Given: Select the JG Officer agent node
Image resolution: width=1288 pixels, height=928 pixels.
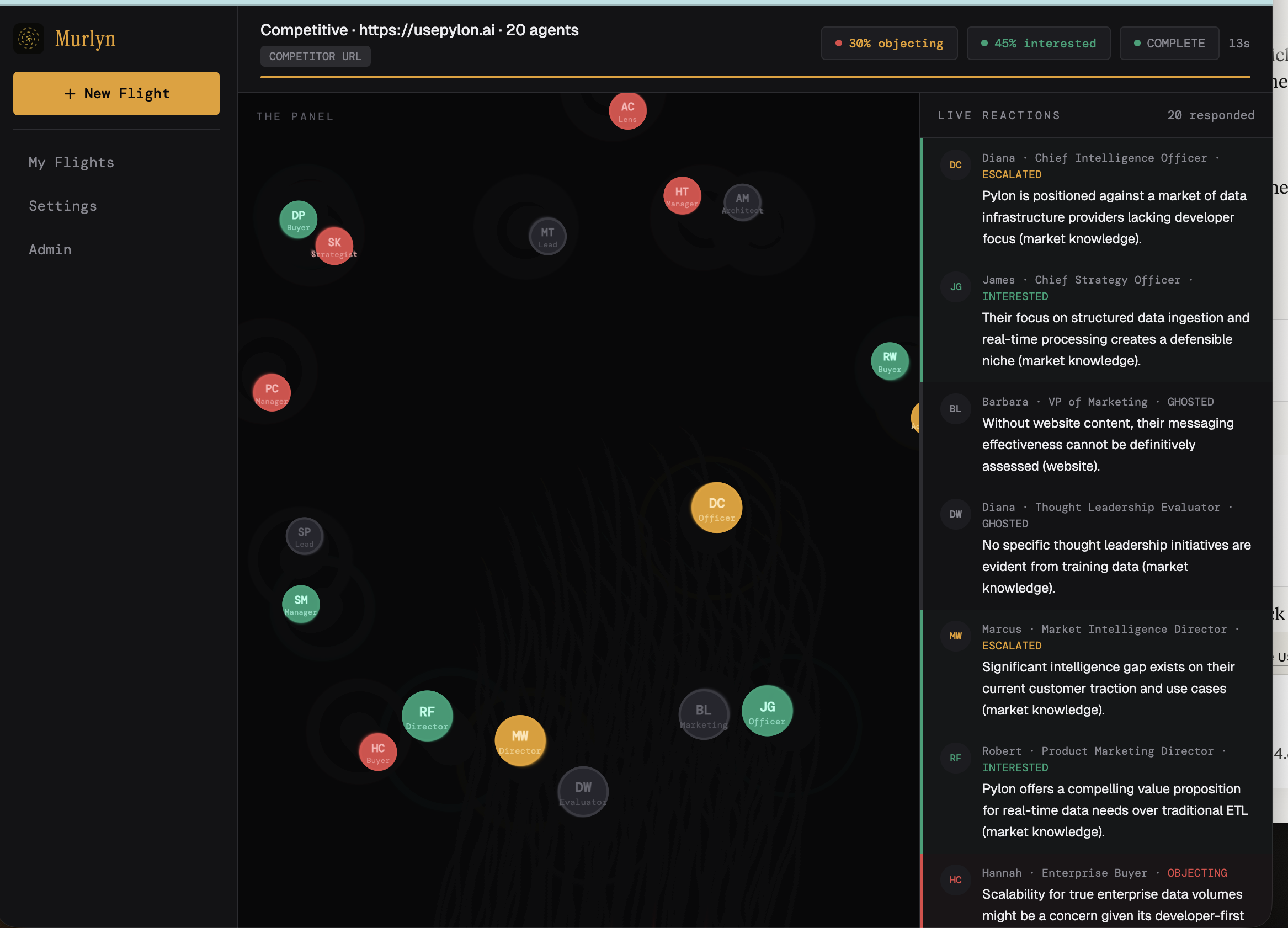Looking at the screenshot, I should tap(767, 711).
